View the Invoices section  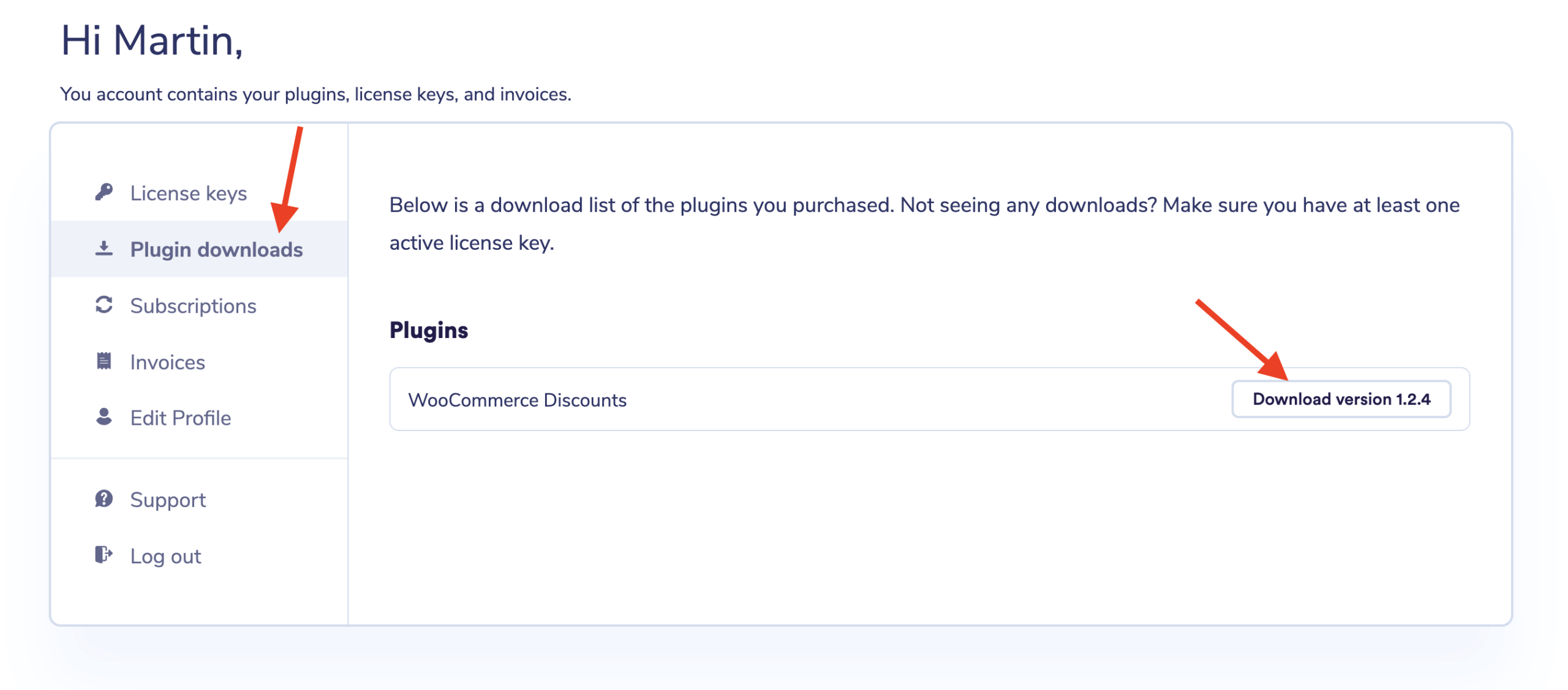coord(167,362)
